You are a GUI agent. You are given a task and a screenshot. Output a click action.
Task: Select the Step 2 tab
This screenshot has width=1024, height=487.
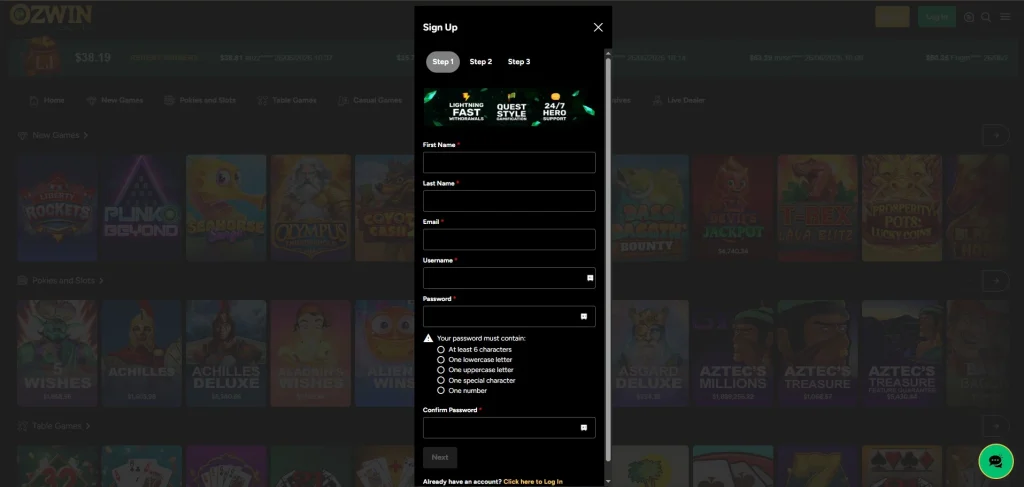[x=481, y=62]
